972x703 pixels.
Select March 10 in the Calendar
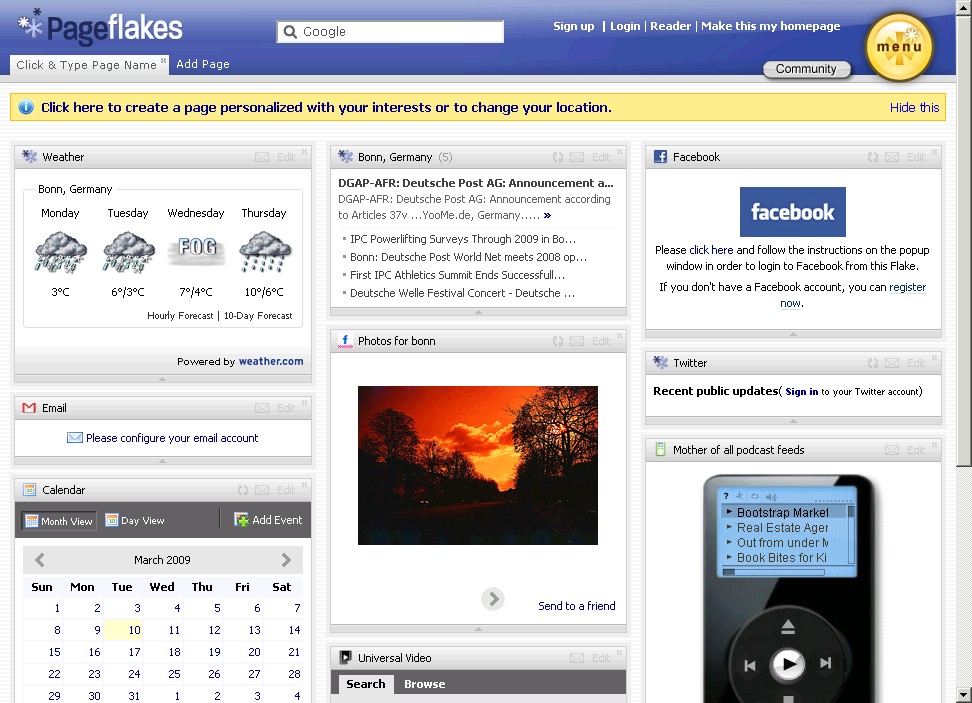(x=123, y=630)
